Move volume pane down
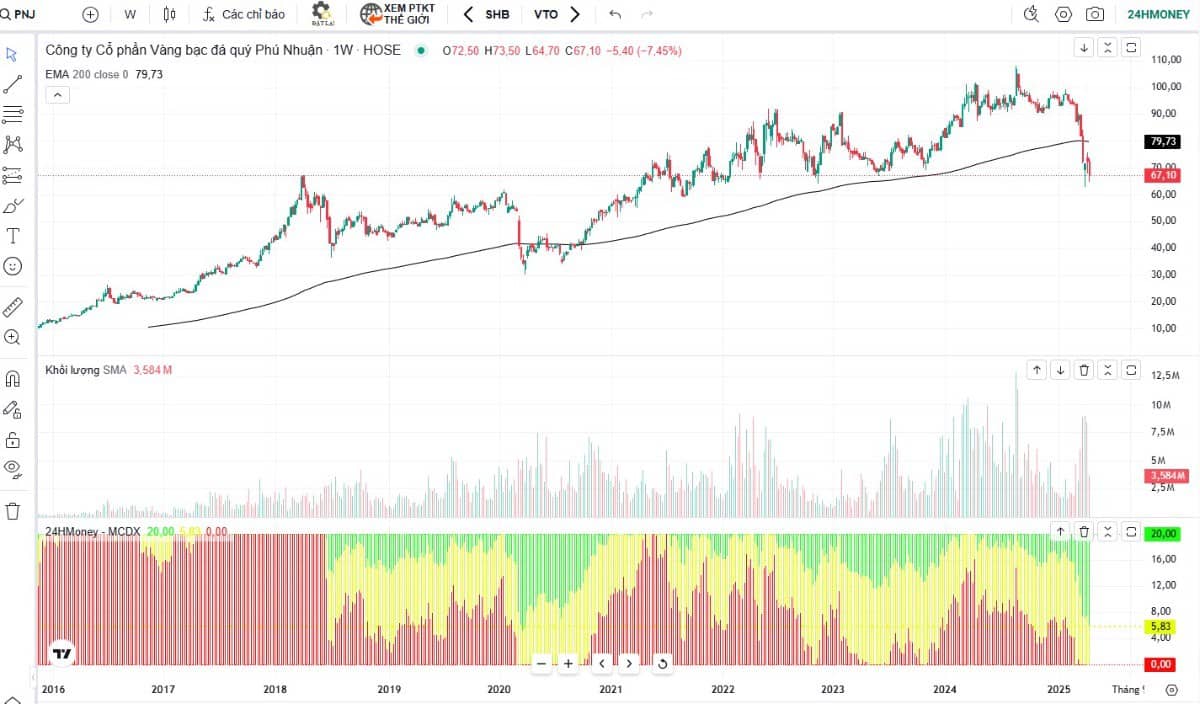Image resolution: width=1200 pixels, height=704 pixels. (x=1061, y=370)
